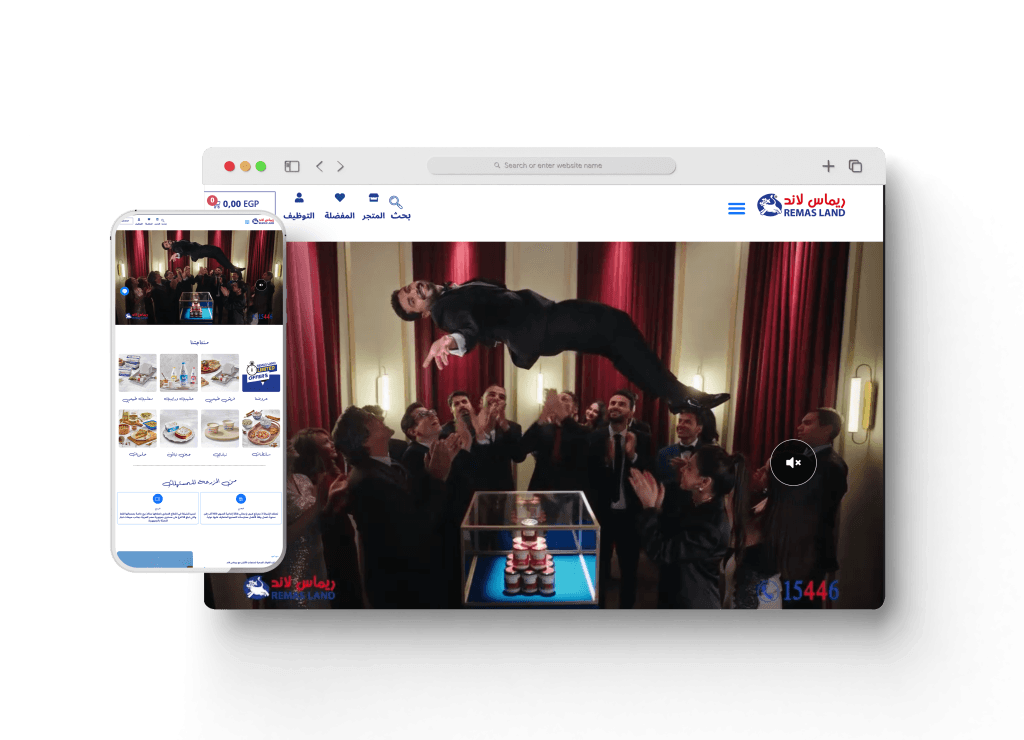Go back using the browser back arrow
The width and height of the screenshot is (1024, 740).
(319, 166)
